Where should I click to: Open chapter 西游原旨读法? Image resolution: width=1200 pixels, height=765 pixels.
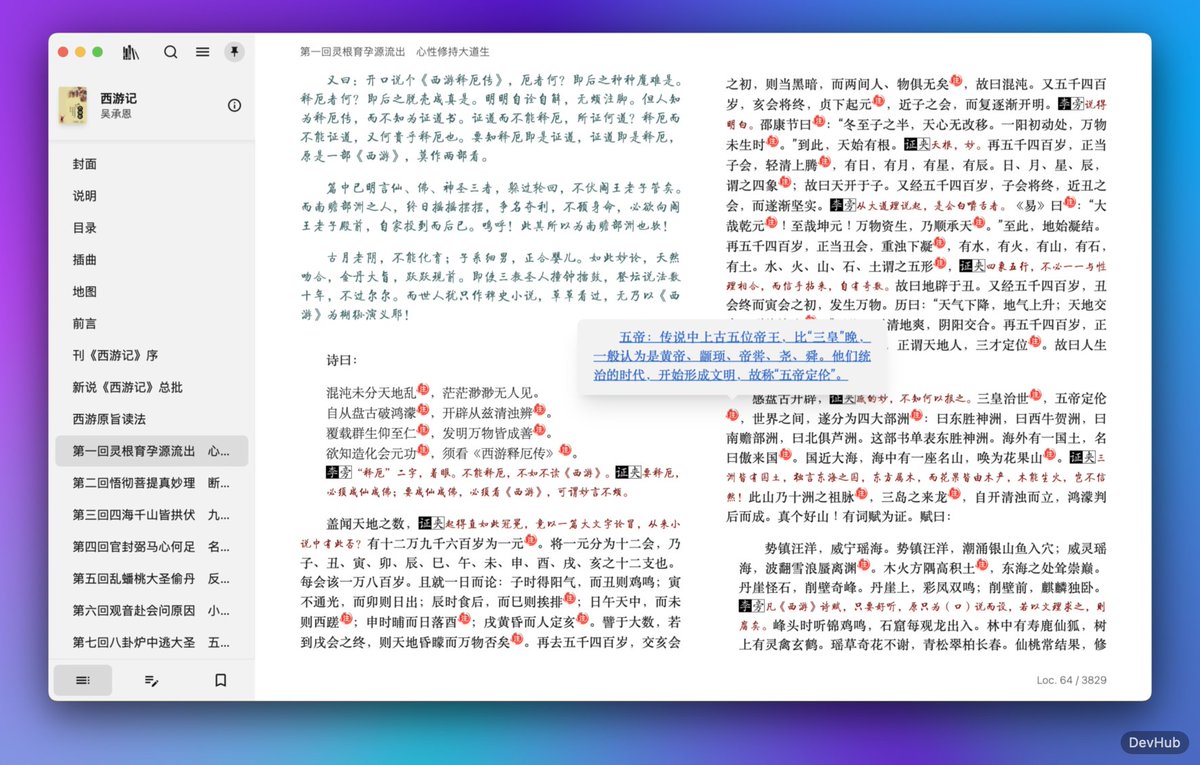[x=151, y=419]
